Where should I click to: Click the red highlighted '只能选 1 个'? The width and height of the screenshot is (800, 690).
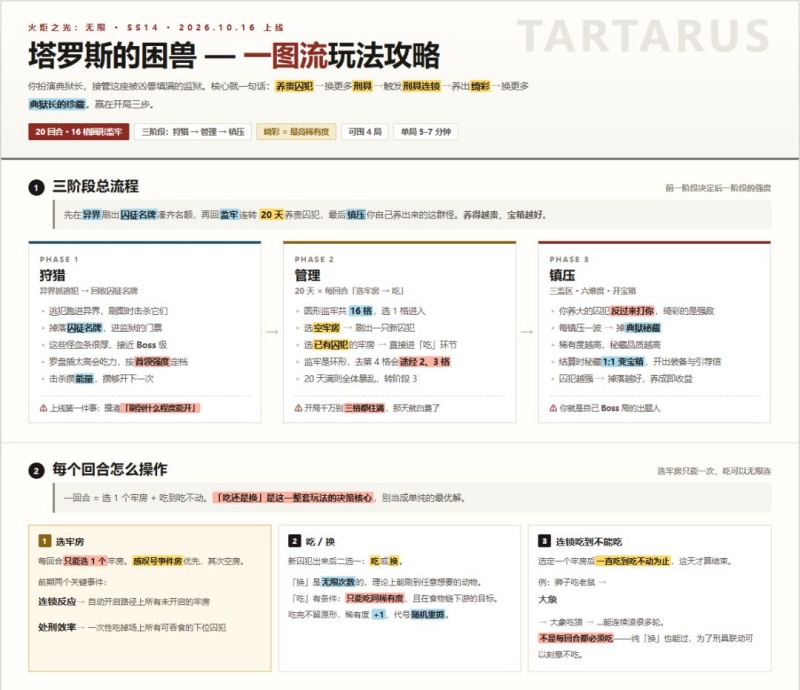(85, 561)
